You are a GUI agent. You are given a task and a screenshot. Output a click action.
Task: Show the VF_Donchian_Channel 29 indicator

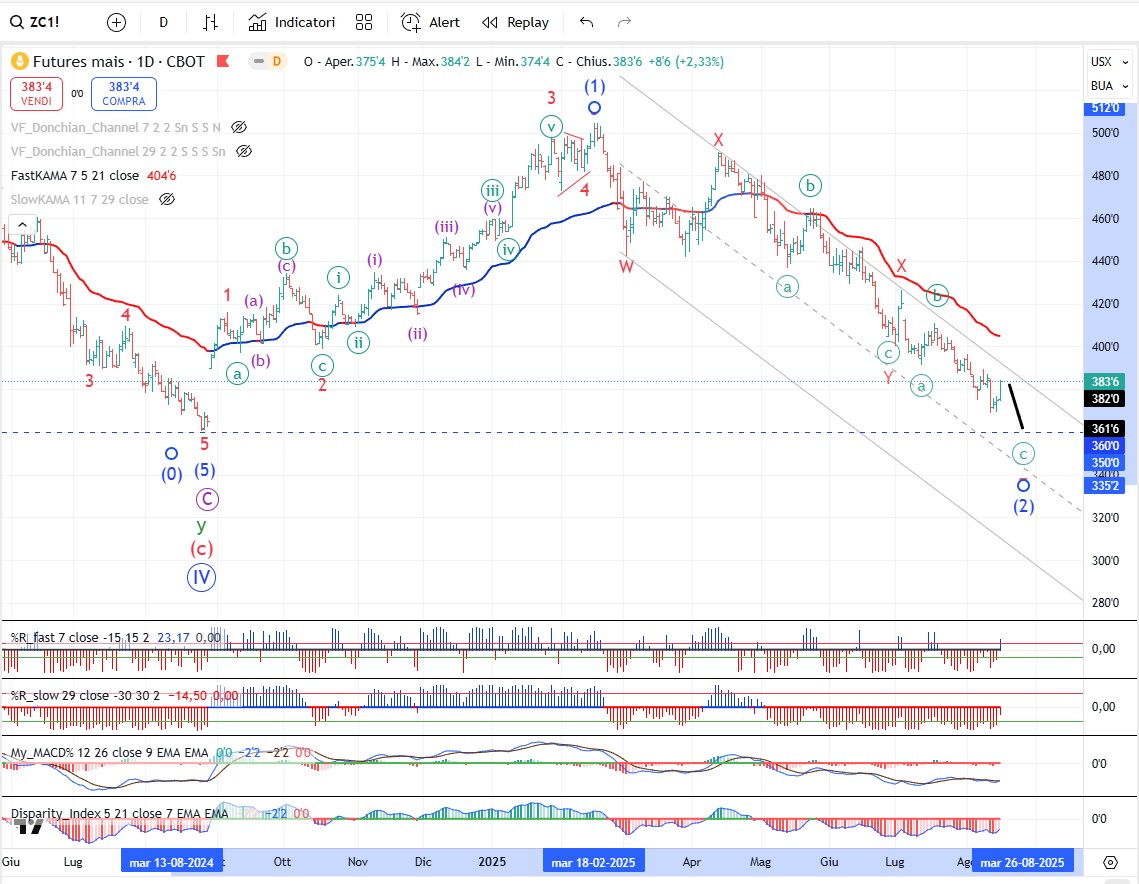pos(244,152)
